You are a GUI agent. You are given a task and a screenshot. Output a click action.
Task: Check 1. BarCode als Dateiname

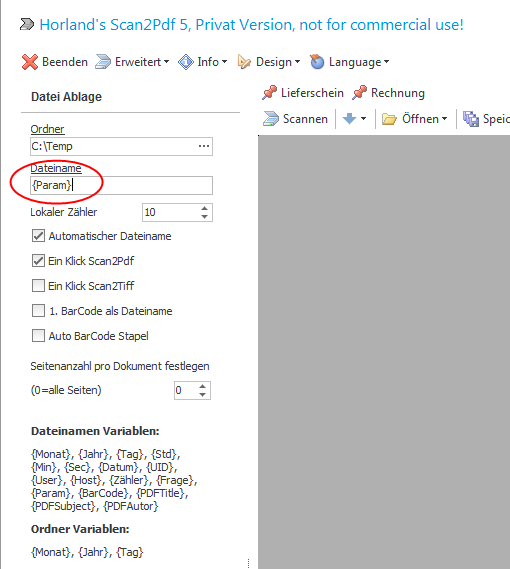click(x=38, y=311)
